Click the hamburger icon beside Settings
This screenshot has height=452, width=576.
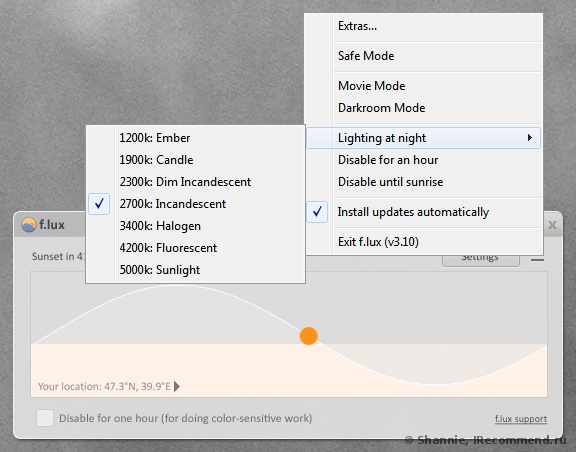click(537, 259)
